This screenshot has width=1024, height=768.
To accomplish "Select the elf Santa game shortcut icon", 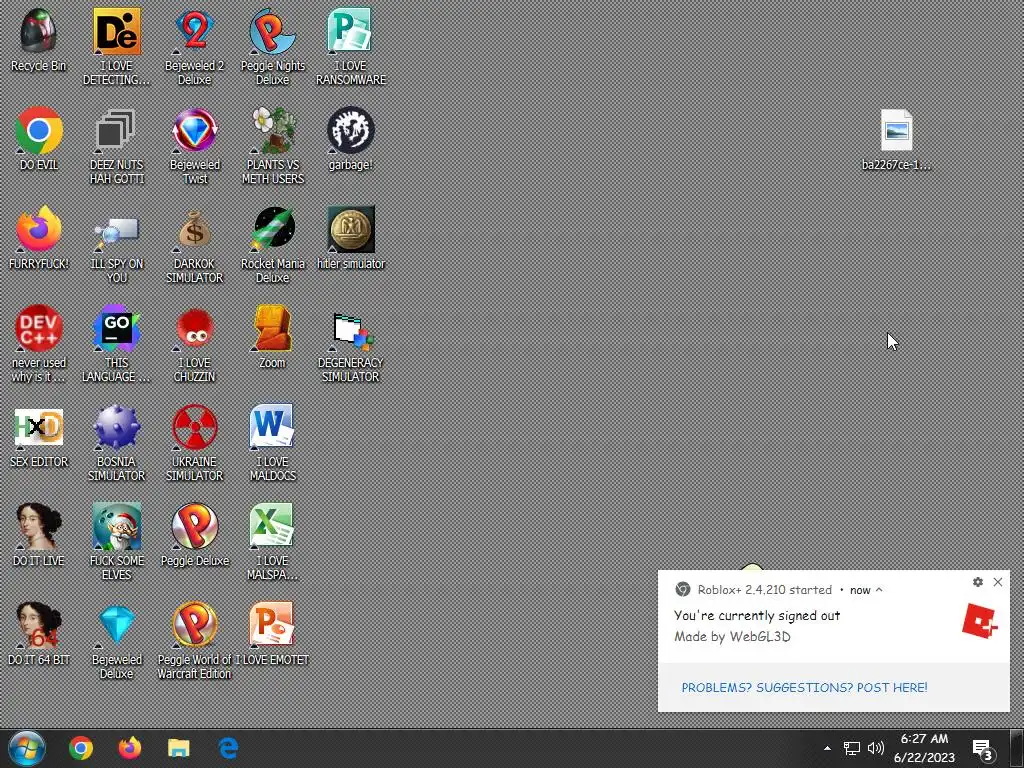I will click(116, 526).
